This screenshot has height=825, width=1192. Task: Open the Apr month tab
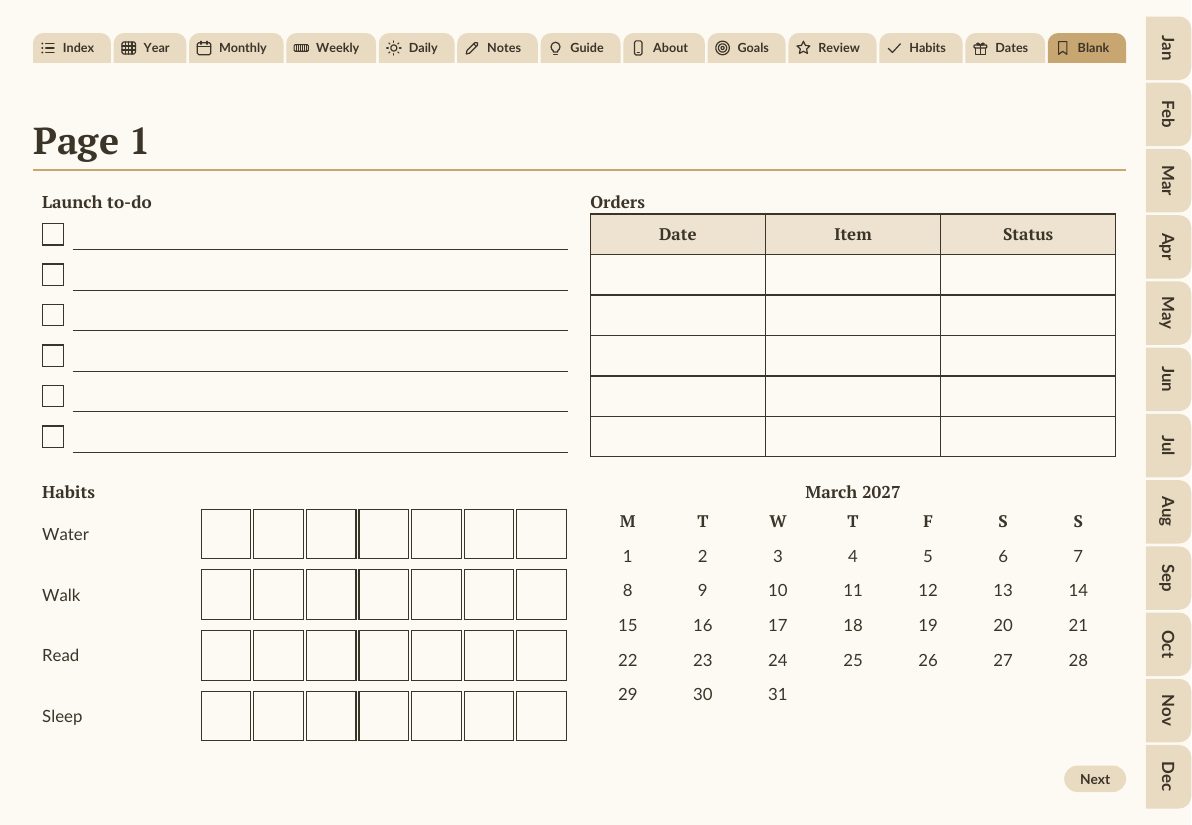(1168, 246)
